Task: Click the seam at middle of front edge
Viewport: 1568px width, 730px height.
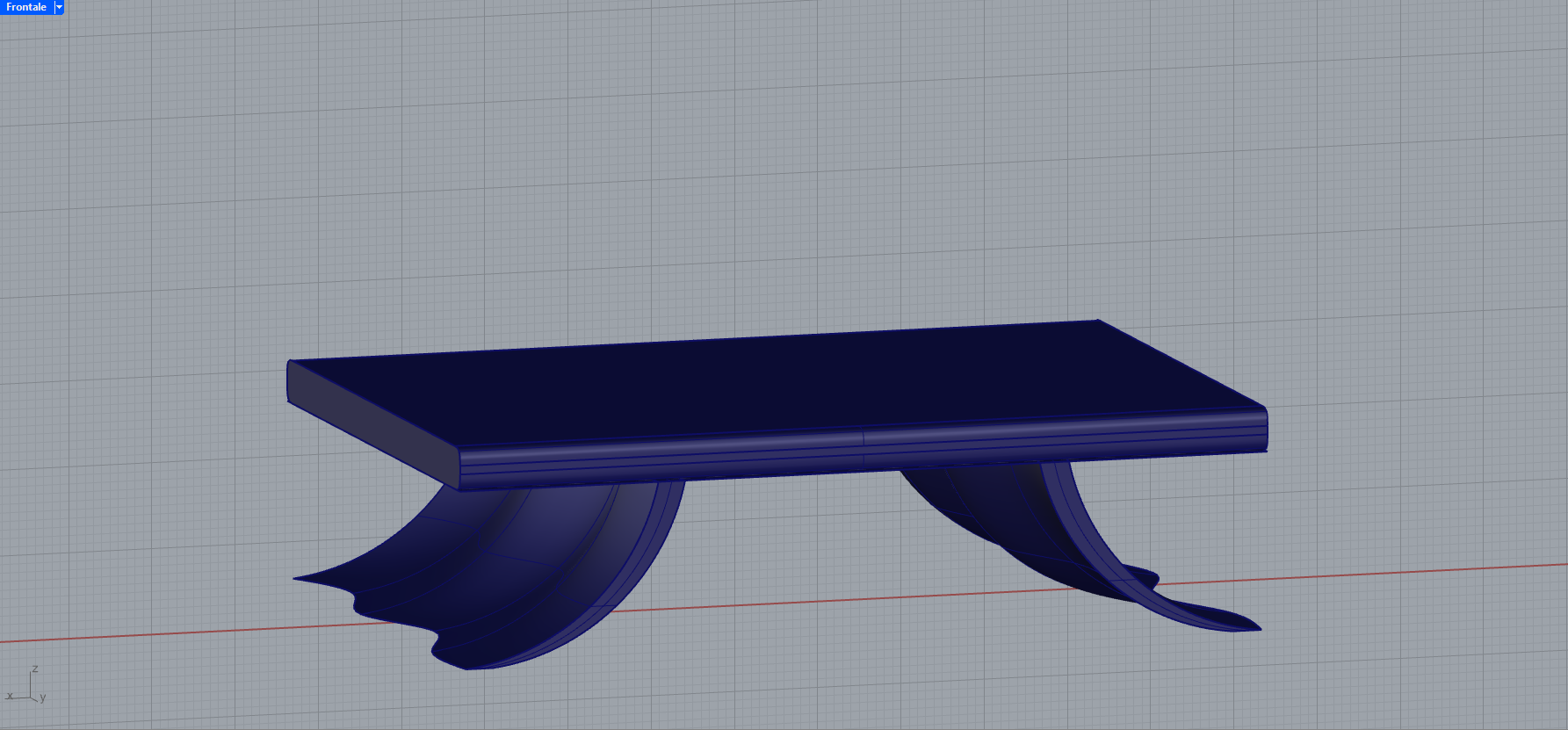Action: [x=863, y=448]
